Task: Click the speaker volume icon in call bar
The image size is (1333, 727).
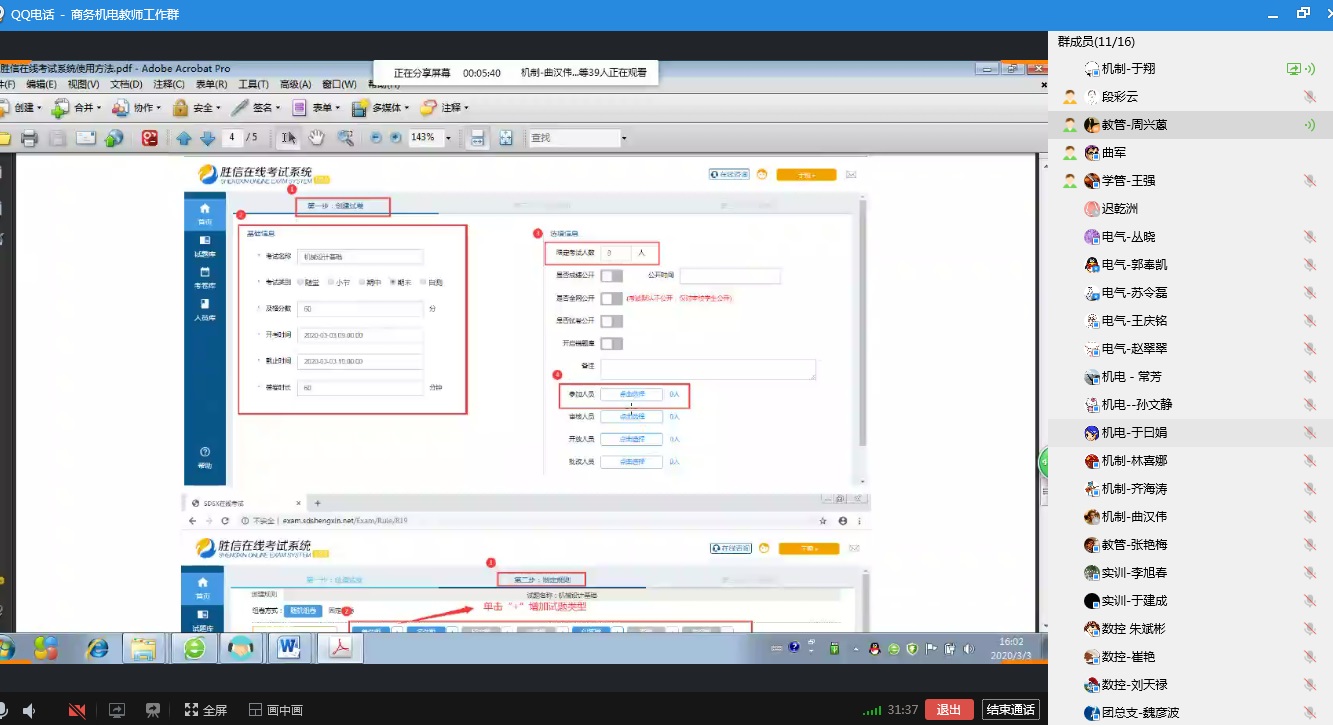Action: click(x=29, y=710)
